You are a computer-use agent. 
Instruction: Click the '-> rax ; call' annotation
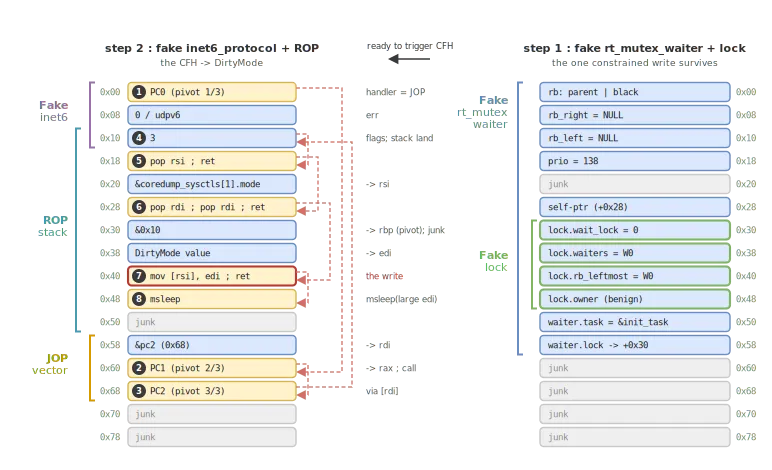(391, 368)
